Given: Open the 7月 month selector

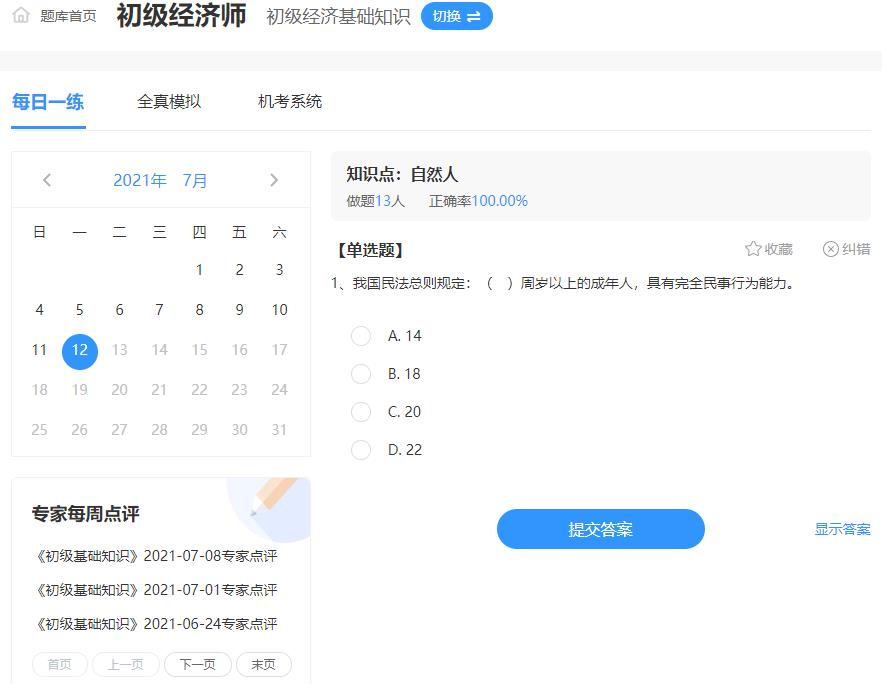Looking at the screenshot, I should point(196,180).
